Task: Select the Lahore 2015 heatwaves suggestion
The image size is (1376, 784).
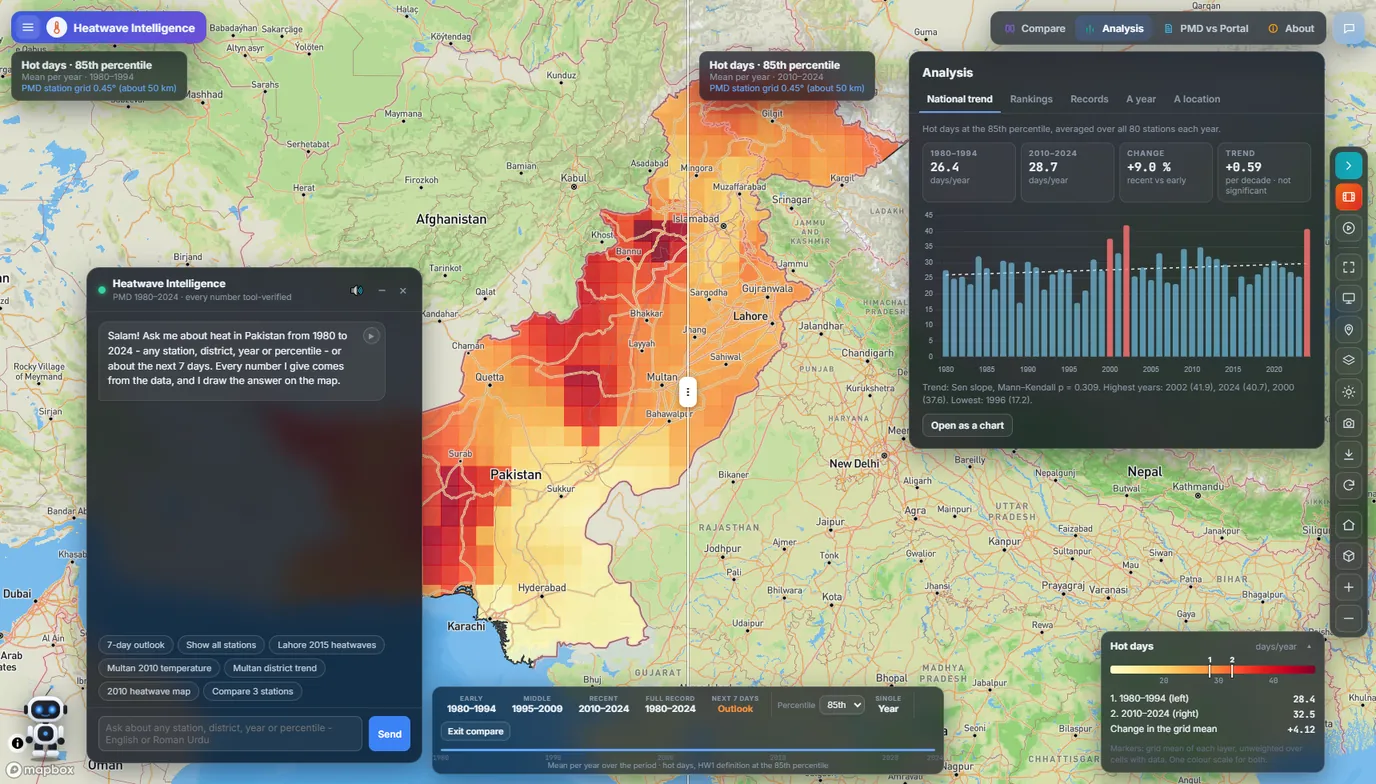Action: click(x=327, y=645)
